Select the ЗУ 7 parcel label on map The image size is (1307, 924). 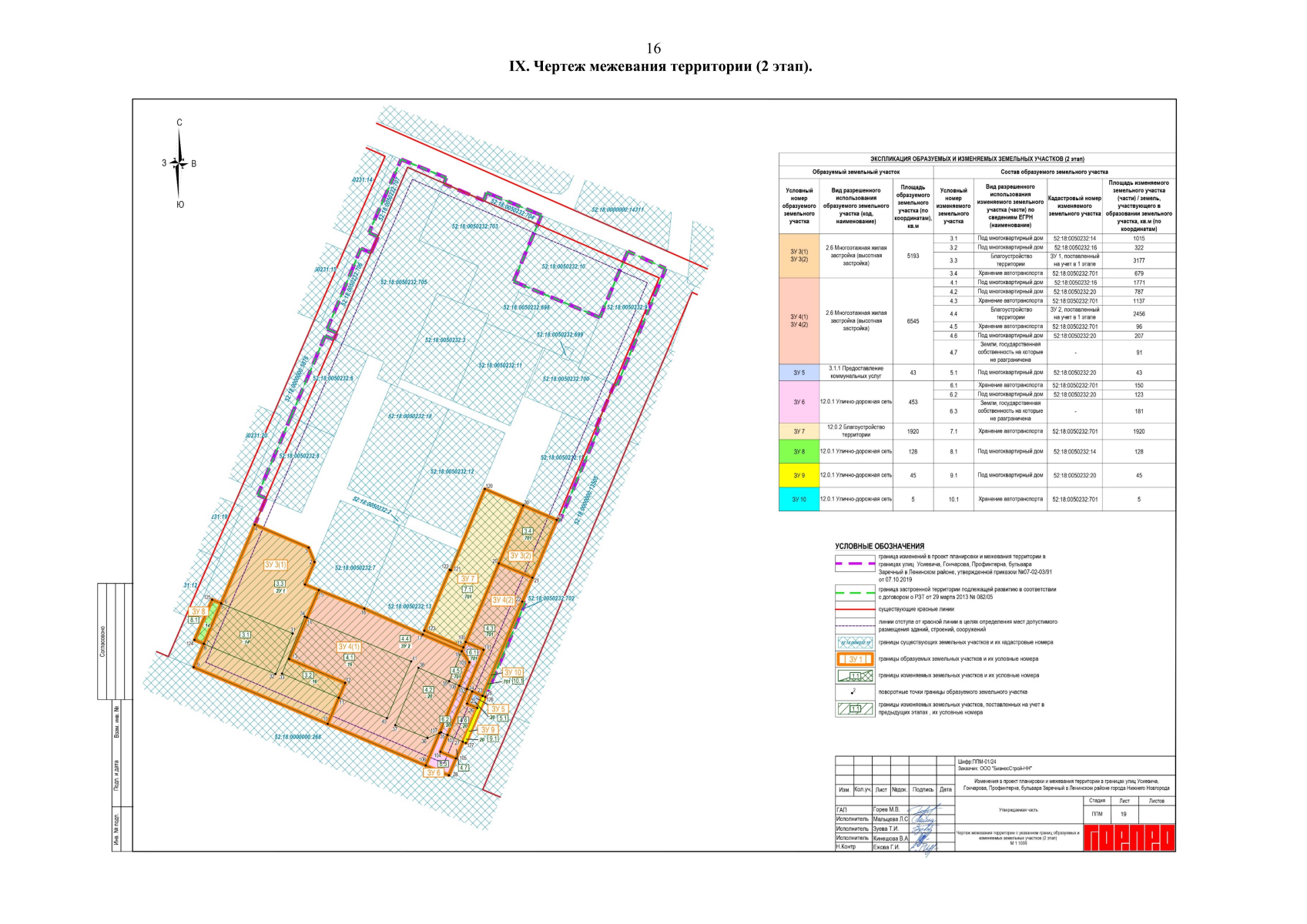click(x=468, y=578)
